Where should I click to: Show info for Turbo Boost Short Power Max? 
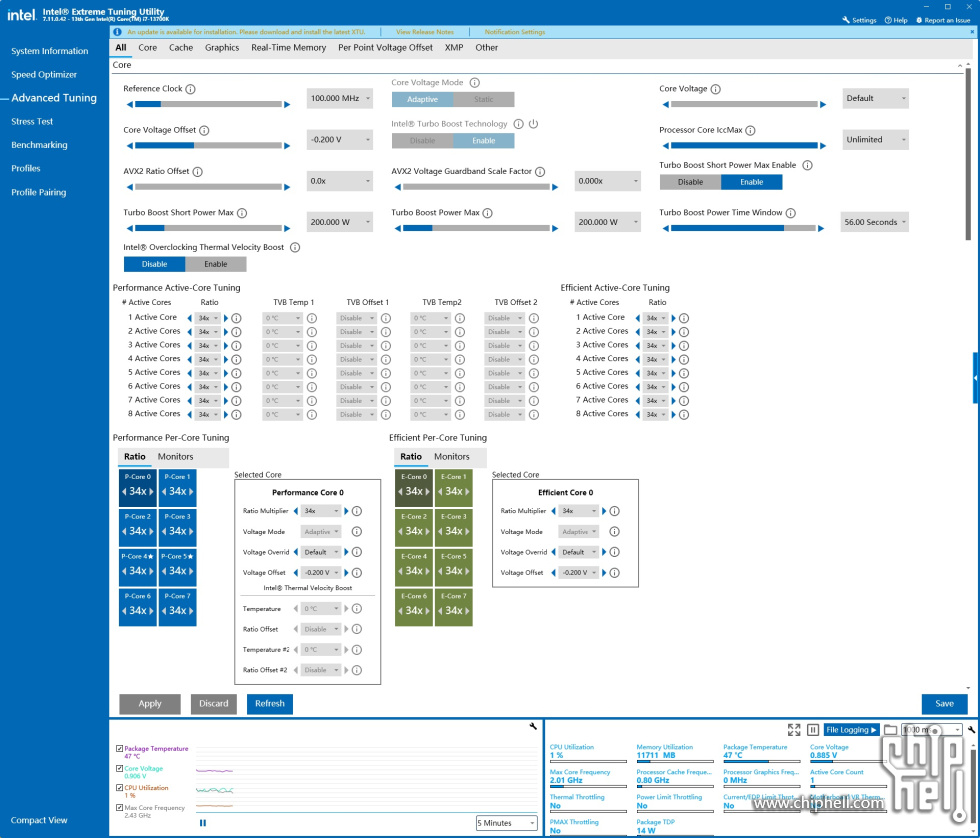(x=242, y=212)
